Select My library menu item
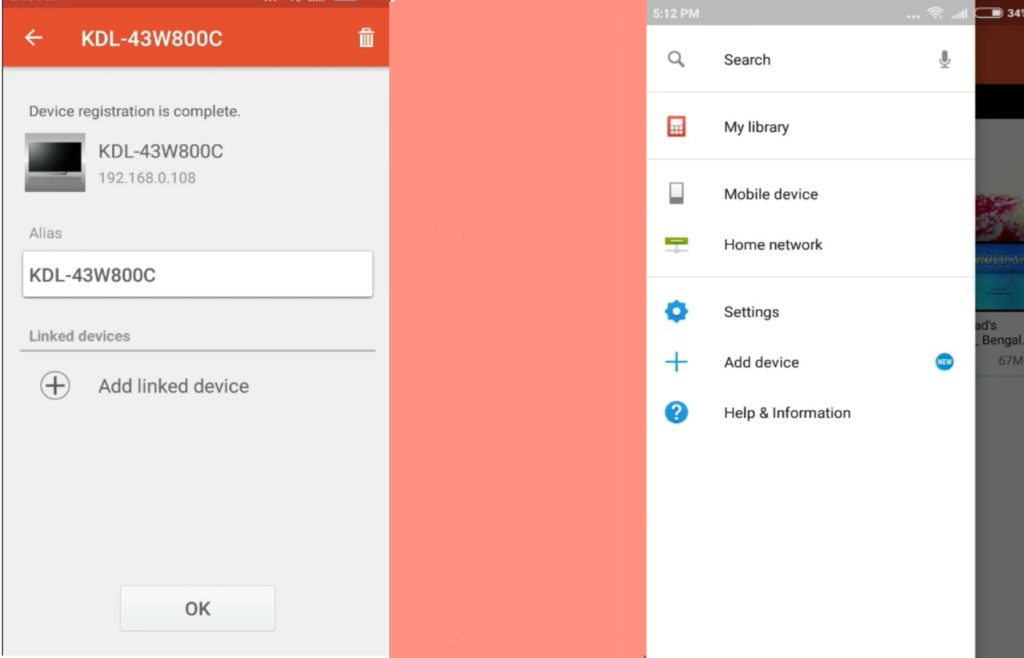 coord(756,127)
